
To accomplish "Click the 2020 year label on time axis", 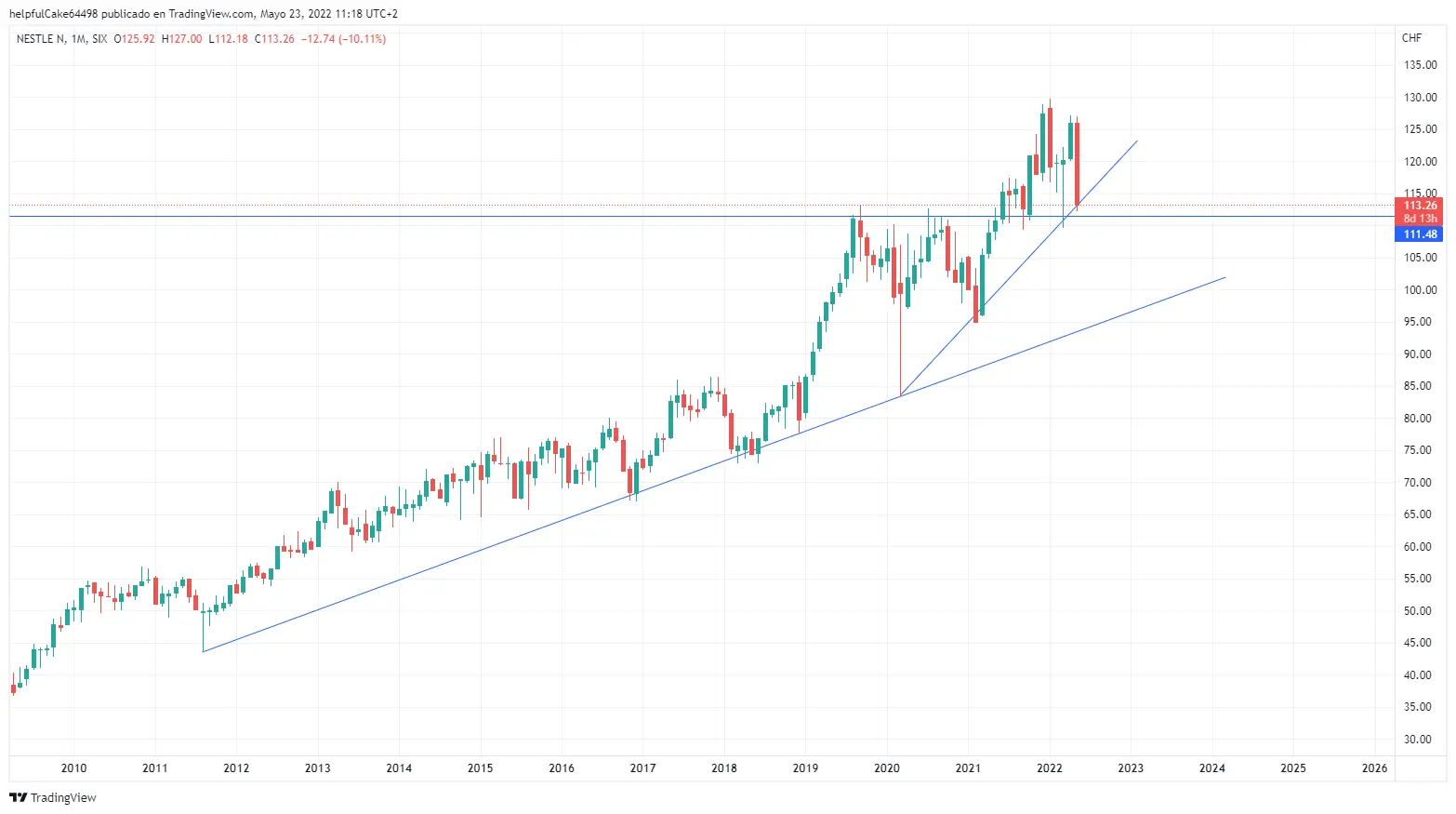I will click(887, 768).
